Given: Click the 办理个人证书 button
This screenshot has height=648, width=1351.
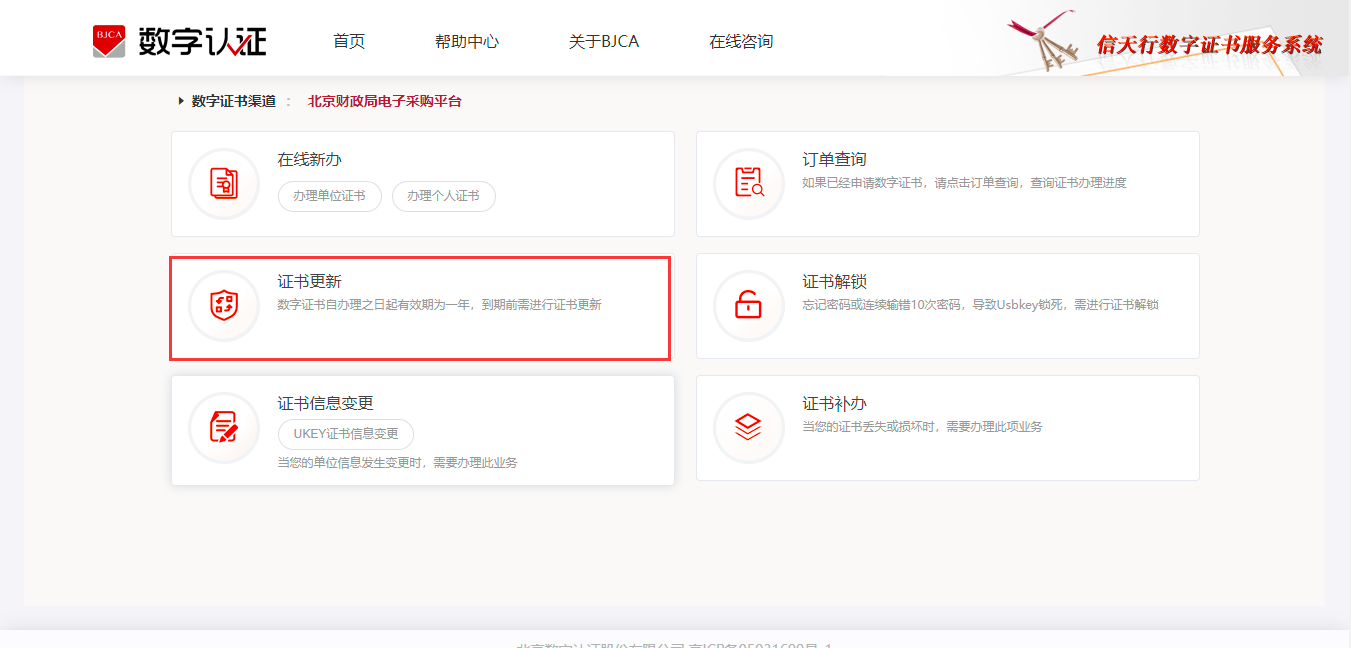Looking at the screenshot, I should 444,196.
